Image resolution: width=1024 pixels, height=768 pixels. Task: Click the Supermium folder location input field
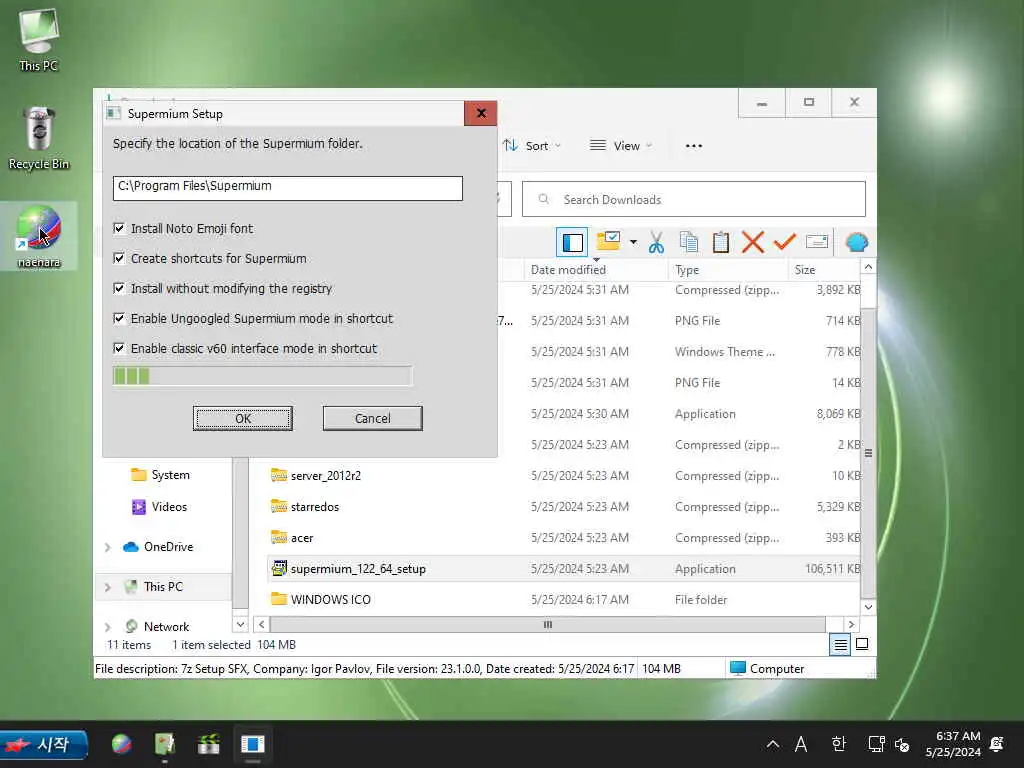(x=287, y=188)
